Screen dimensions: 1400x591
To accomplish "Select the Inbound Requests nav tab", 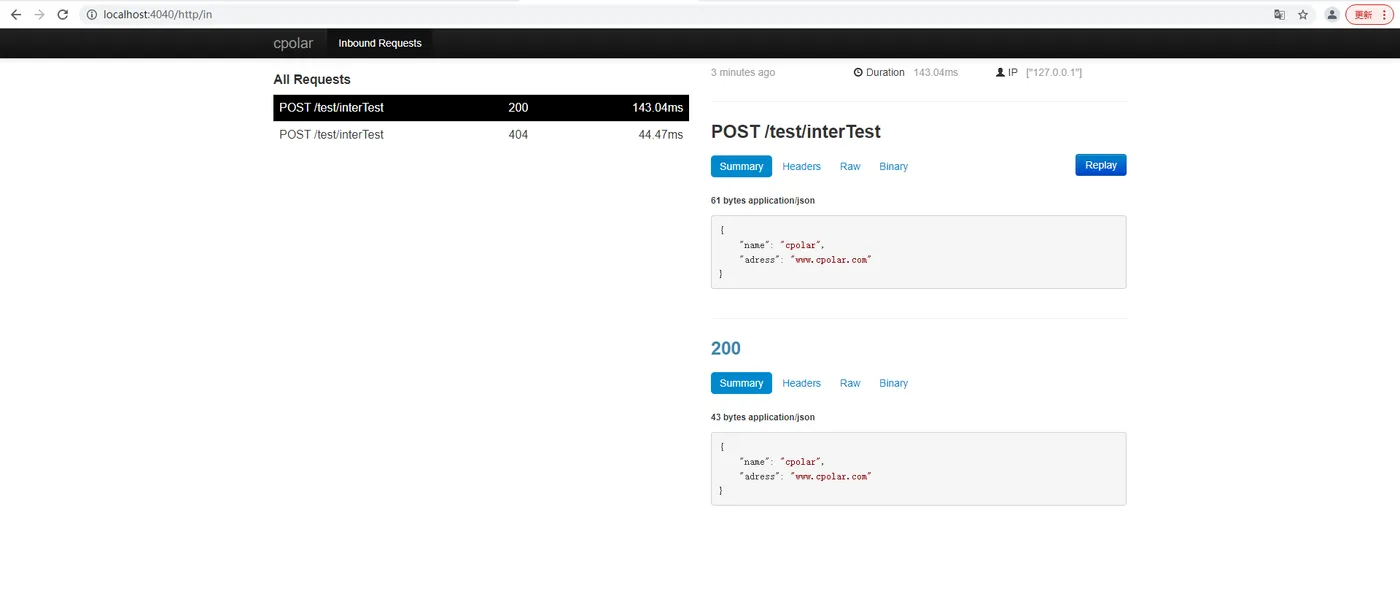I will [x=380, y=43].
